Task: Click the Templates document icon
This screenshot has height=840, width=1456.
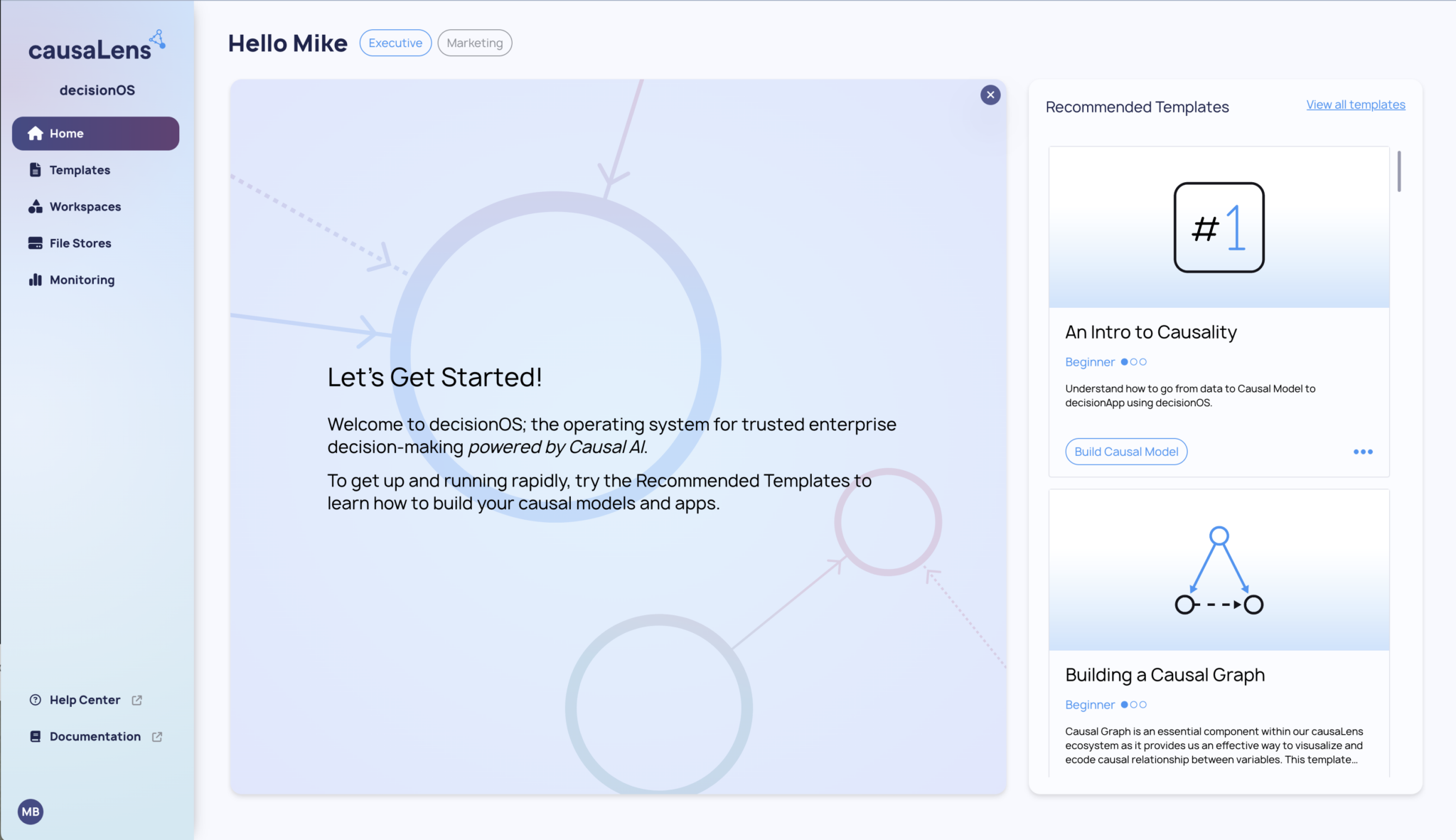Action: click(x=36, y=170)
